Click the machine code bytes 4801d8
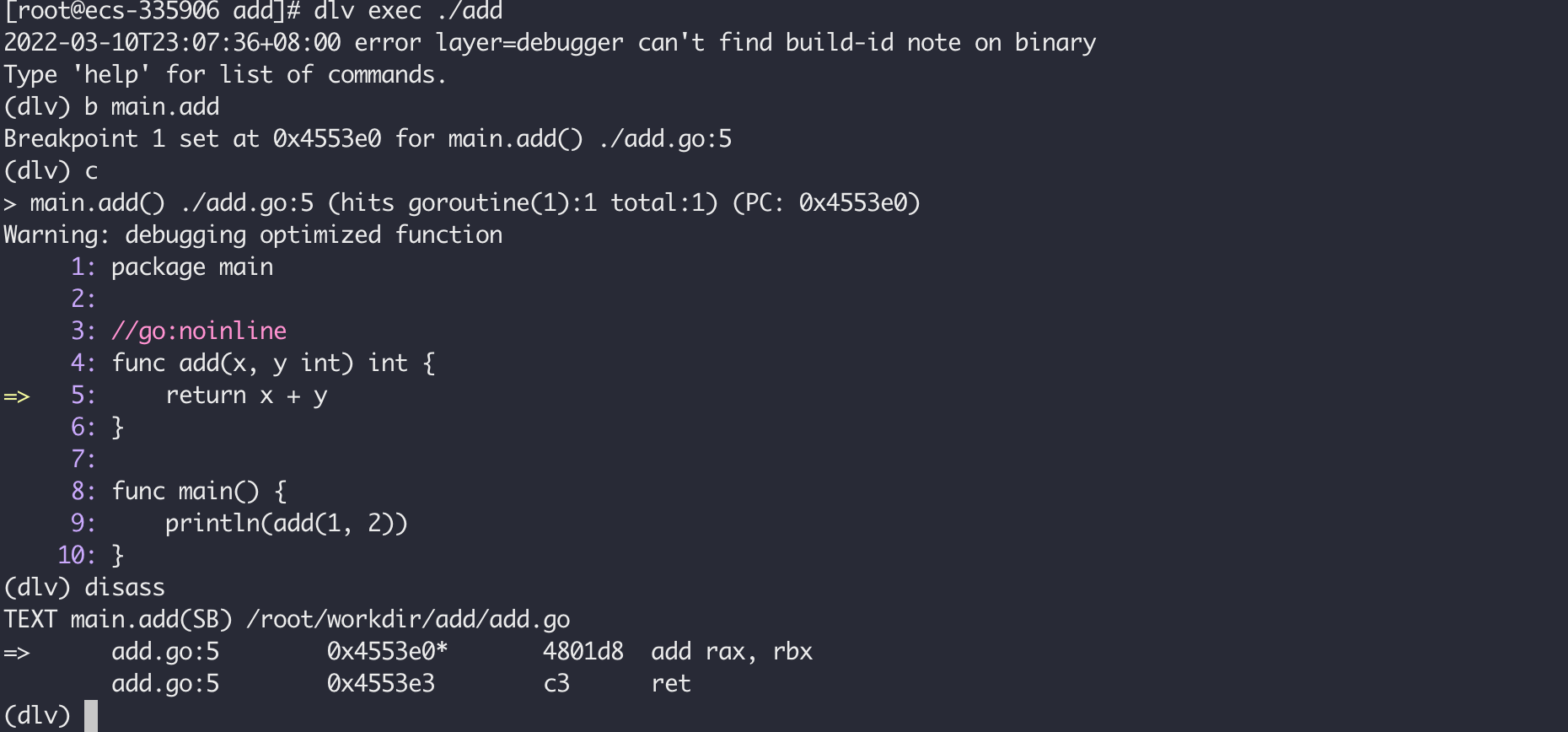The width and height of the screenshot is (1568, 732). (x=583, y=651)
